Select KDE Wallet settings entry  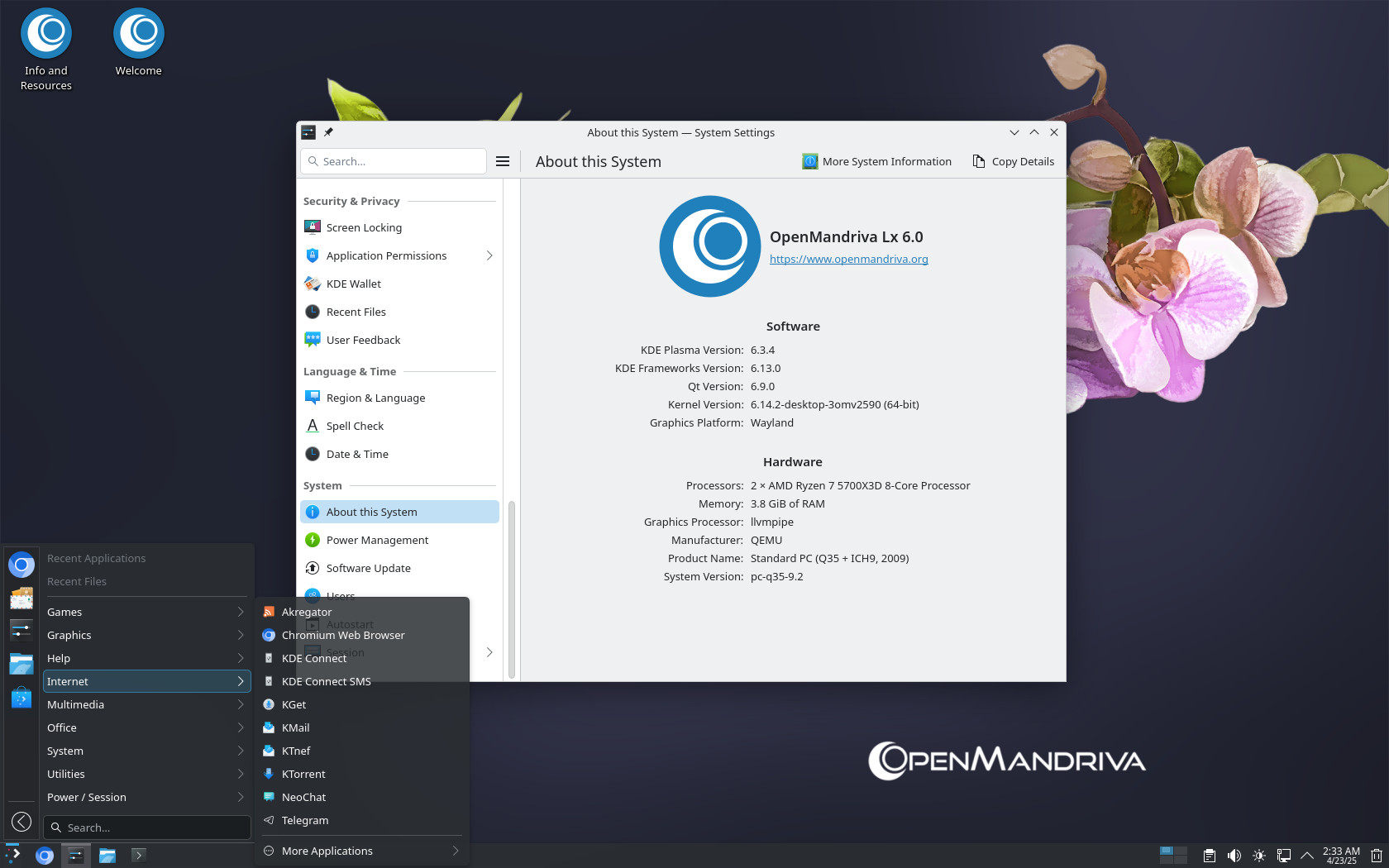pos(399,284)
